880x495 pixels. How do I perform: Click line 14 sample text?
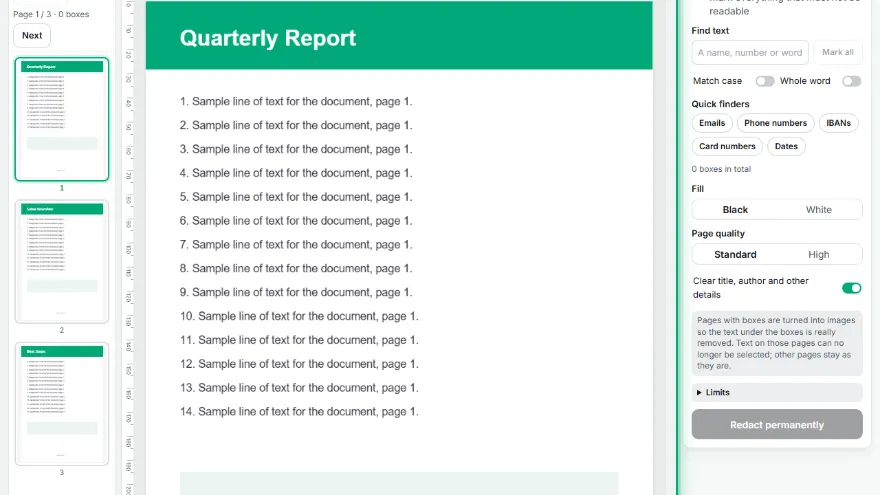299,411
